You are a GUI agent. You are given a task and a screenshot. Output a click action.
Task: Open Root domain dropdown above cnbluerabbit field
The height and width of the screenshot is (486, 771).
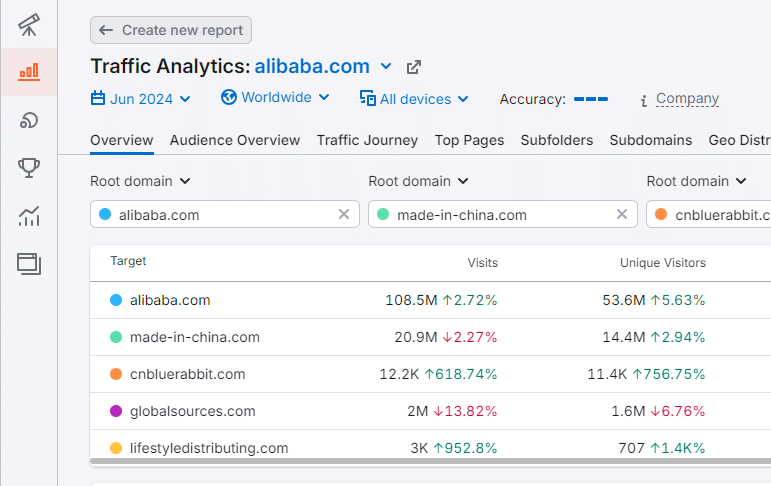click(x=697, y=181)
